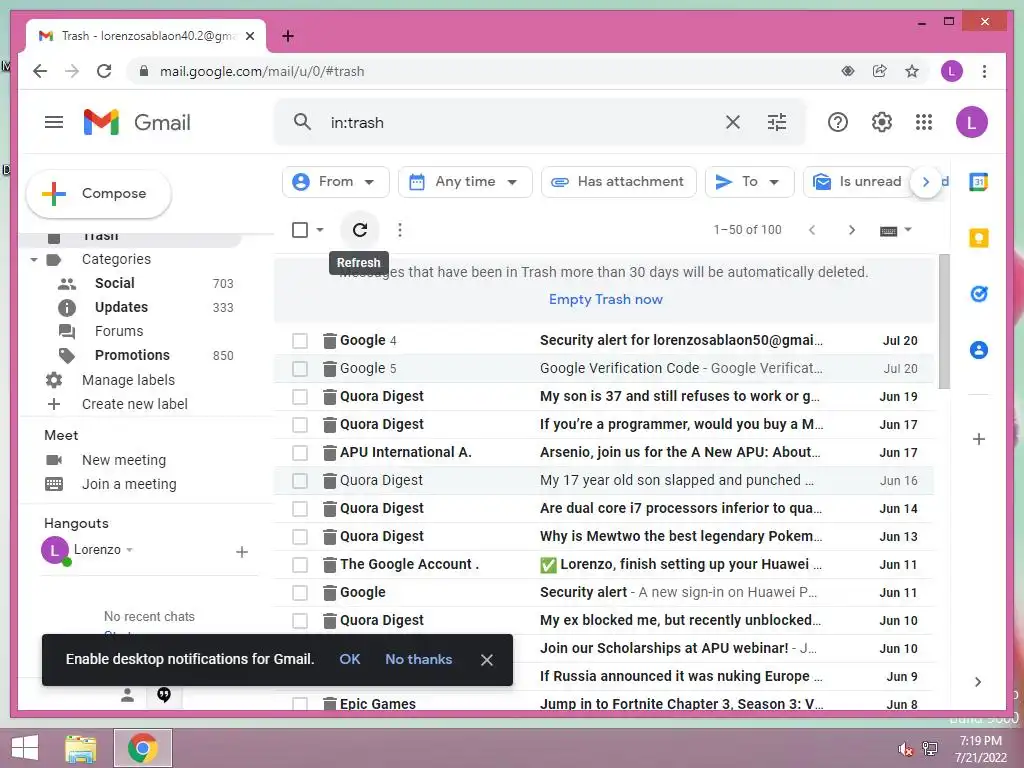Go to the older messages page arrow
The height and width of the screenshot is (768, 1024).
tap(852, 230)
